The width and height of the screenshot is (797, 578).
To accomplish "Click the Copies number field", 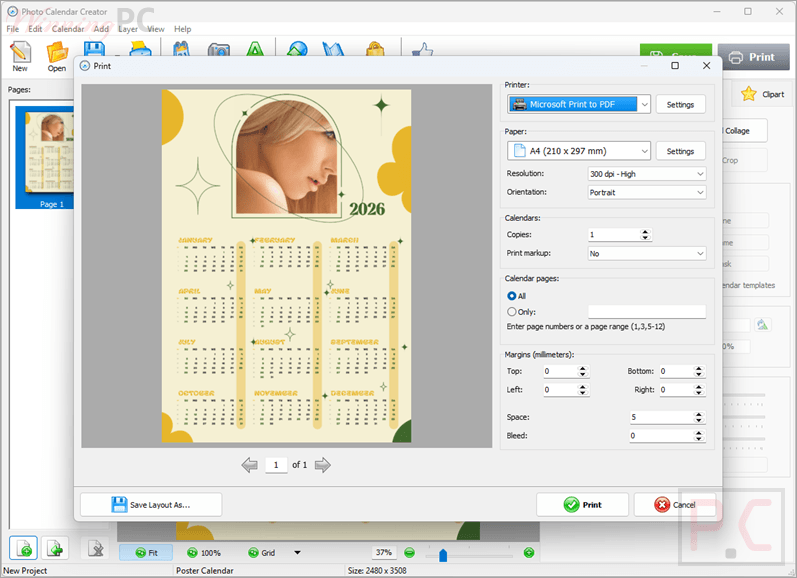I will (614, 234).
